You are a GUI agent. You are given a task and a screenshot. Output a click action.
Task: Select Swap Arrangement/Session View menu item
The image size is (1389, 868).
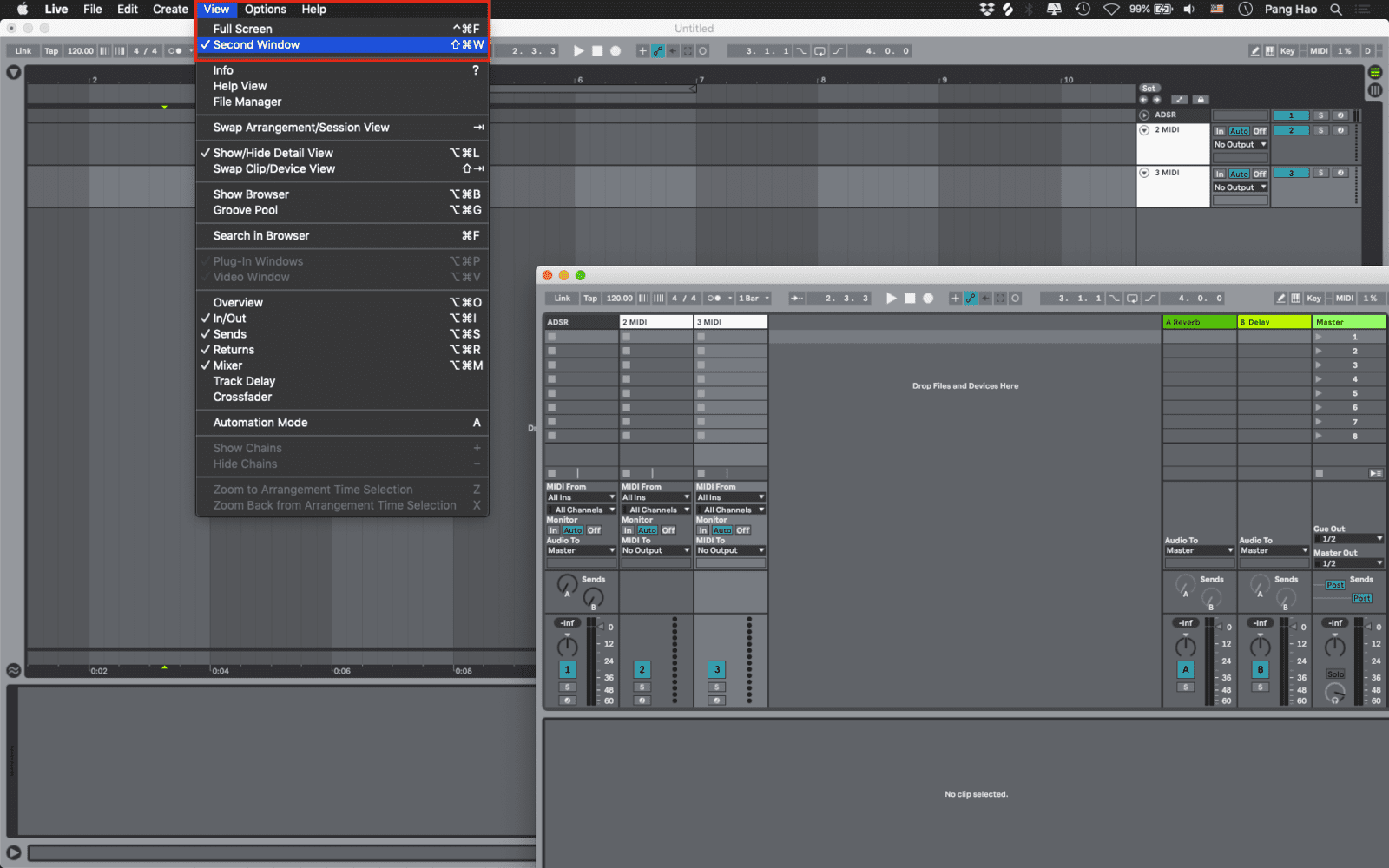[342, 128]
